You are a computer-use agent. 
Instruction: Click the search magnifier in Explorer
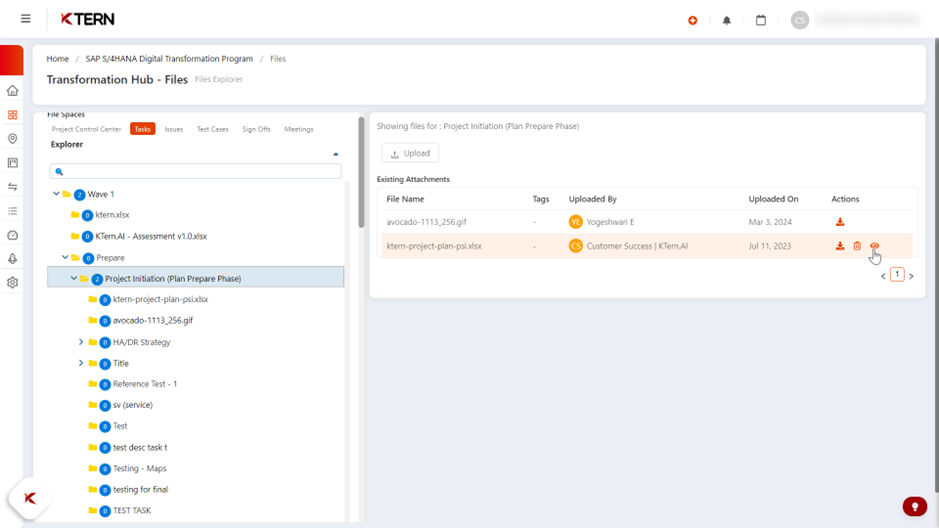[59, 172]
